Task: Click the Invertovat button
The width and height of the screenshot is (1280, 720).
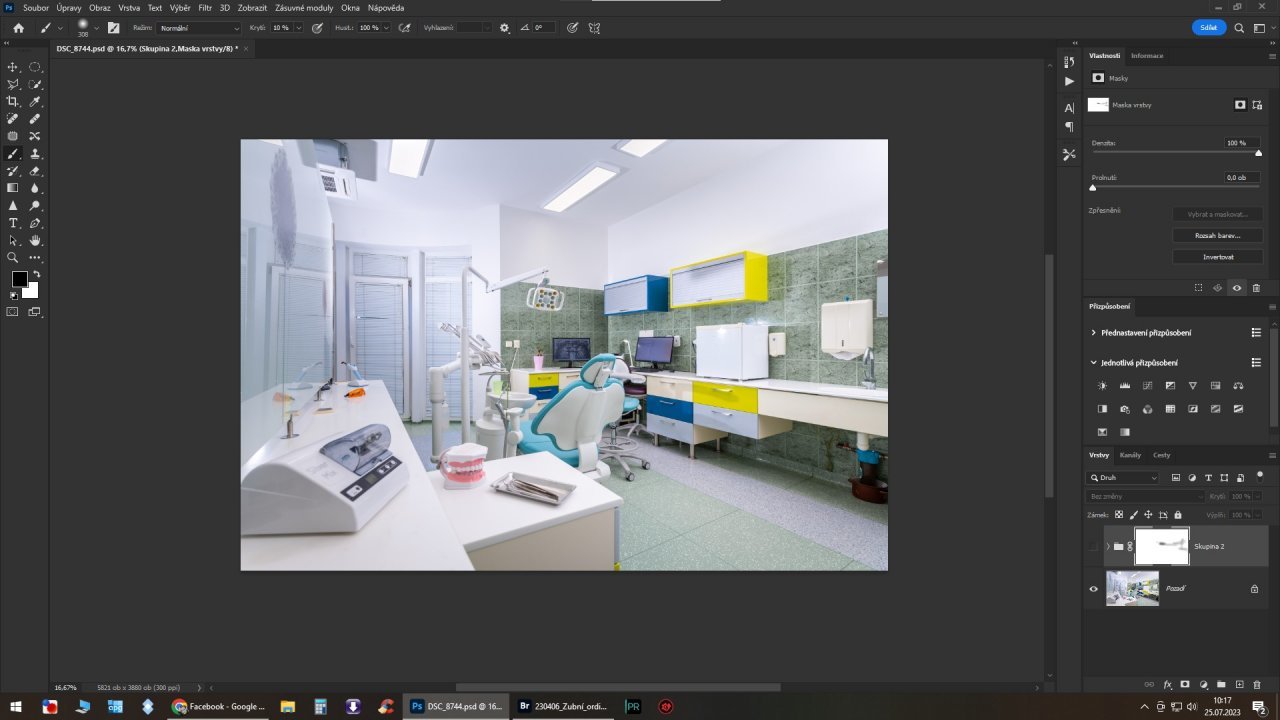Action: pos(1217,257)
